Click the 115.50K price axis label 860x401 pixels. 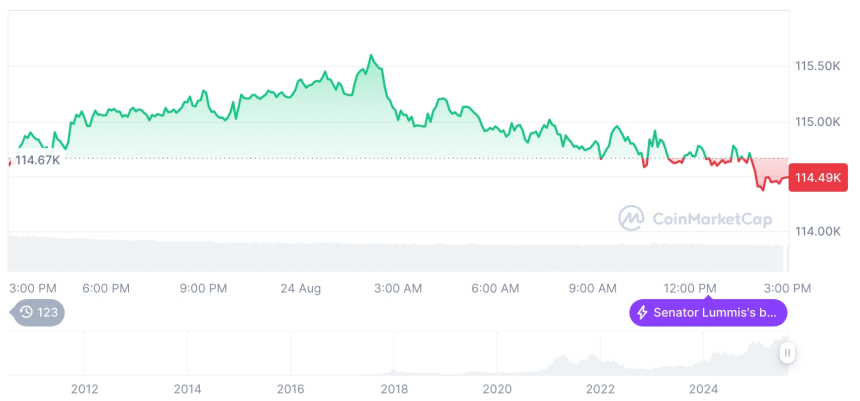(x=816, y=66)
